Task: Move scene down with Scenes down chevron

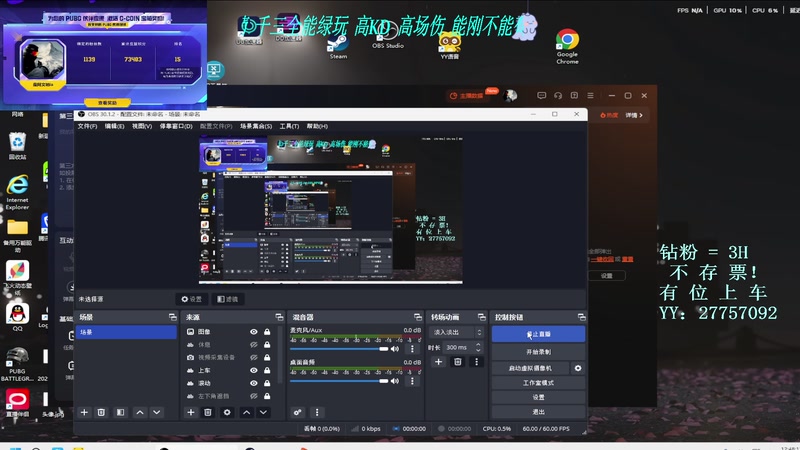Action: (x=157, y=412)
